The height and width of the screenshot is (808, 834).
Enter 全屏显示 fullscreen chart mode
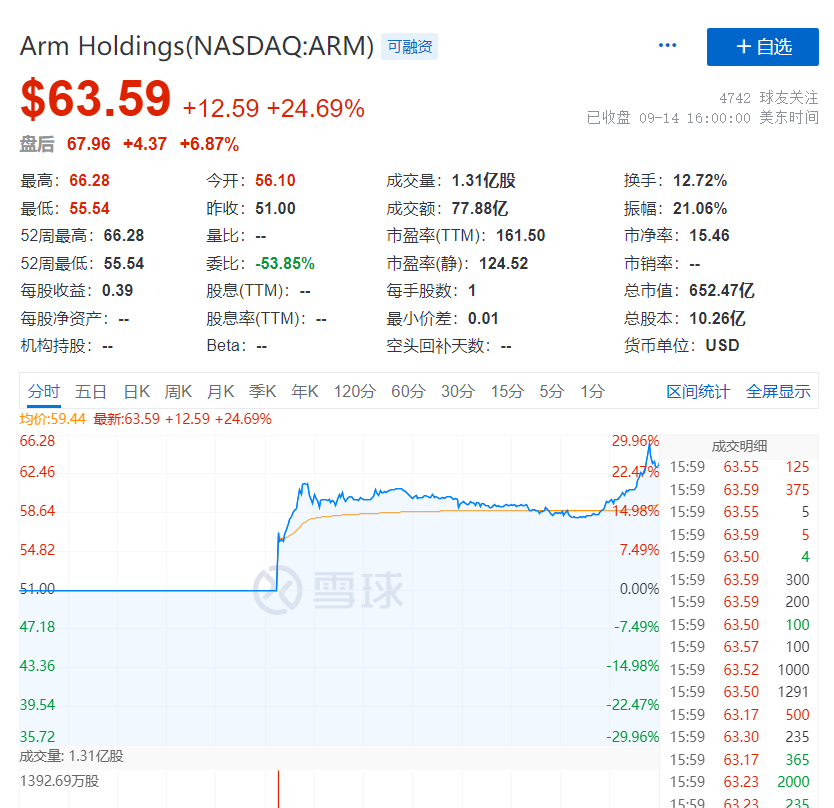(778, 392)
